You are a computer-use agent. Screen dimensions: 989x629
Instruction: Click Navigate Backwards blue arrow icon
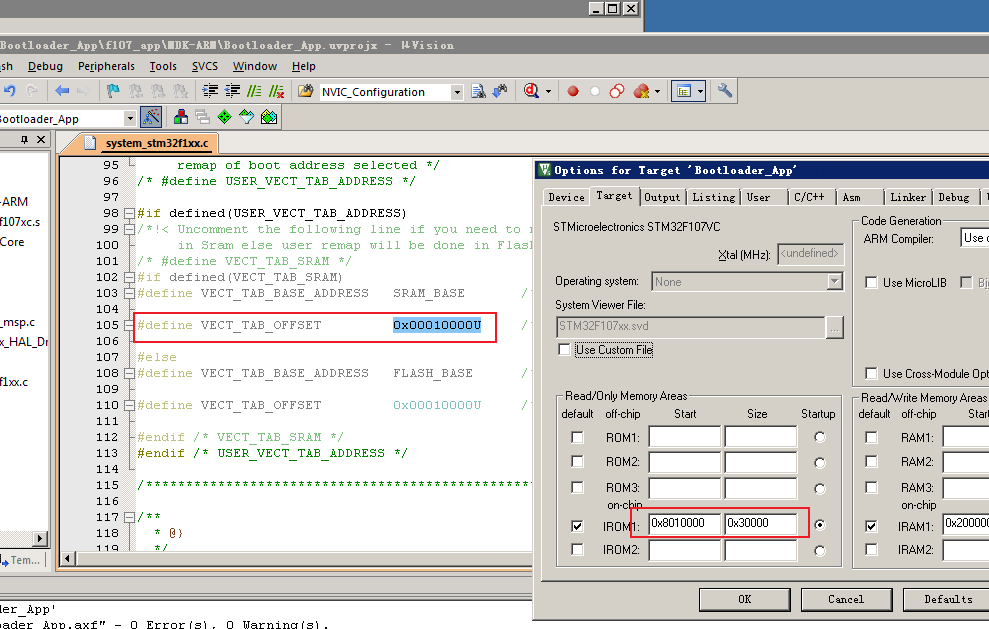click(x=62, y=91)
